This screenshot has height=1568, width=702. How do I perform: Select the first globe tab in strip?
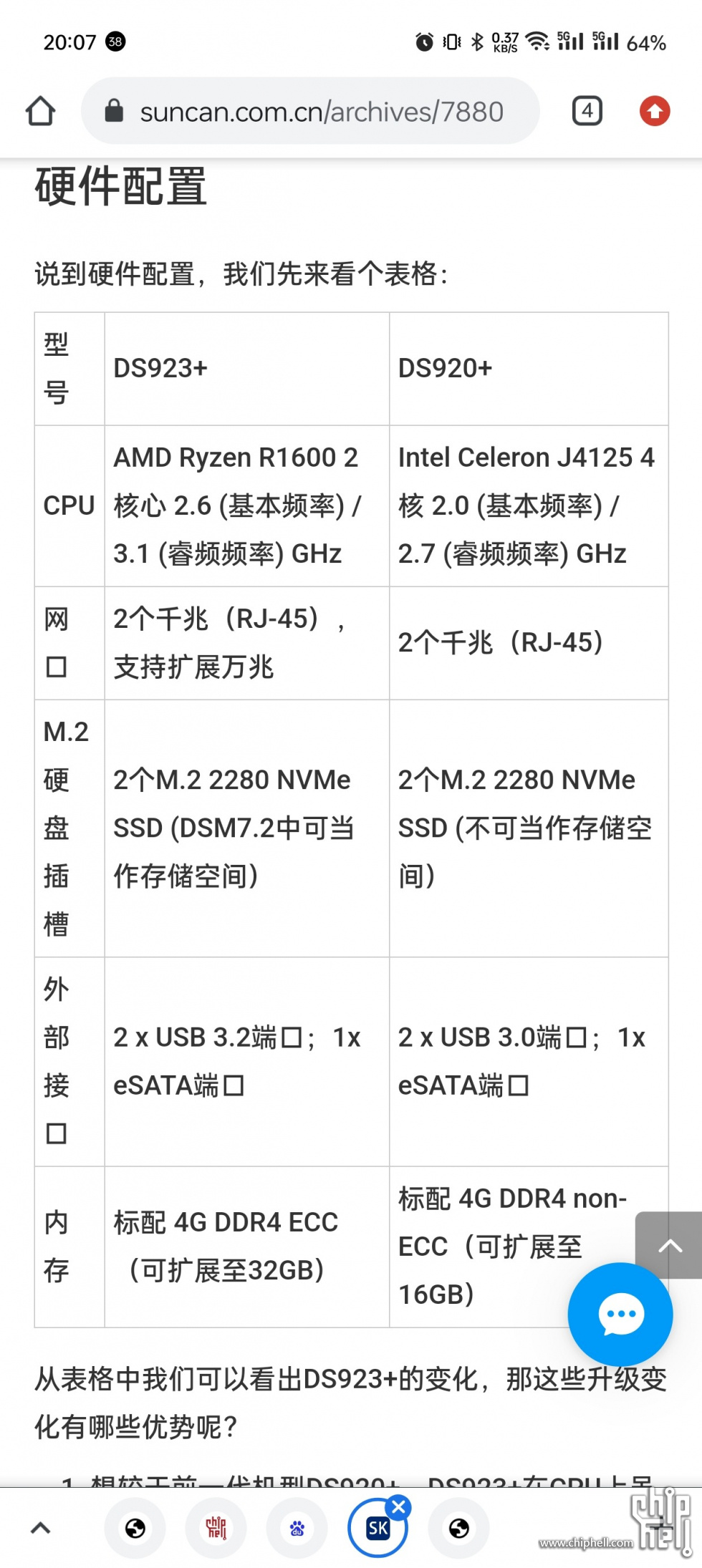(x=135, y=1529)
